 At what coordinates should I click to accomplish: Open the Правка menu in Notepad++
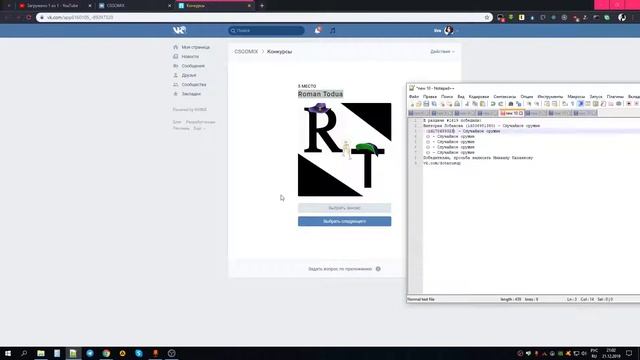[430, 97]
